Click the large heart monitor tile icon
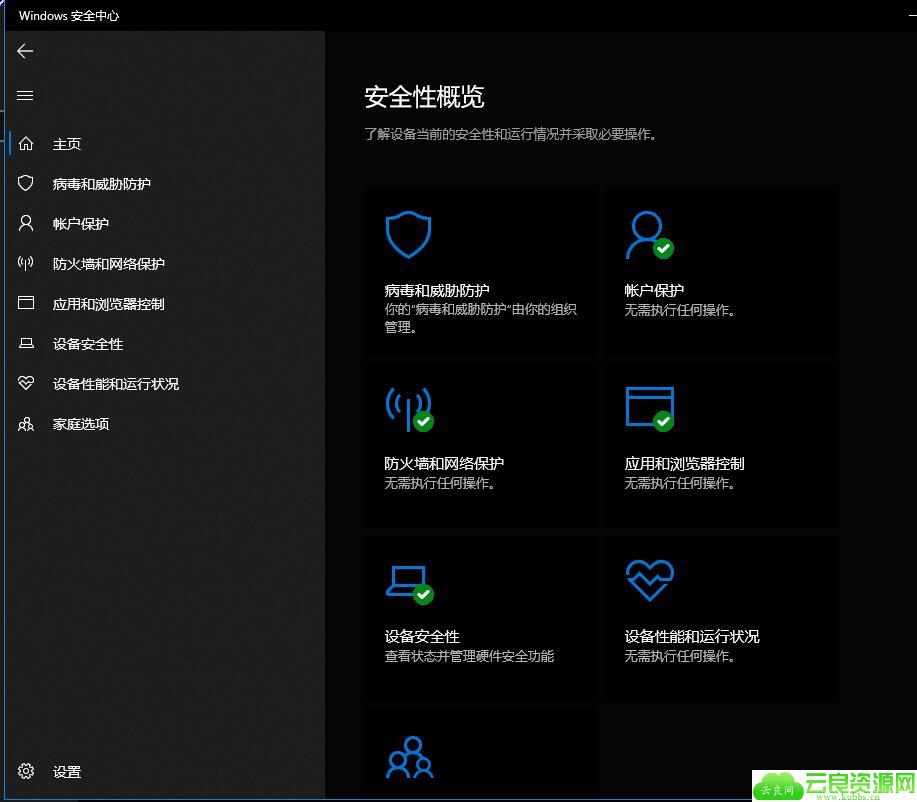917x802 pixels. (650, 580)
